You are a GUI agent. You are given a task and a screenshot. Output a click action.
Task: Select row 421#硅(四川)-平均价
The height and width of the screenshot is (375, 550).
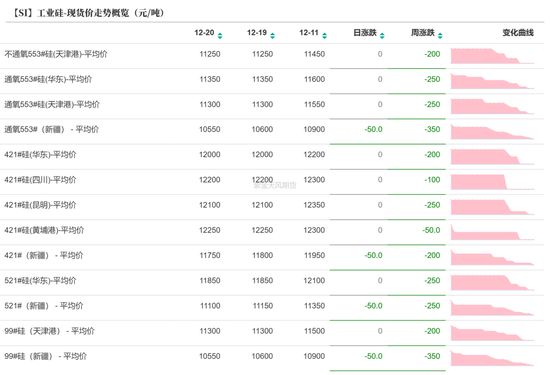40,180
